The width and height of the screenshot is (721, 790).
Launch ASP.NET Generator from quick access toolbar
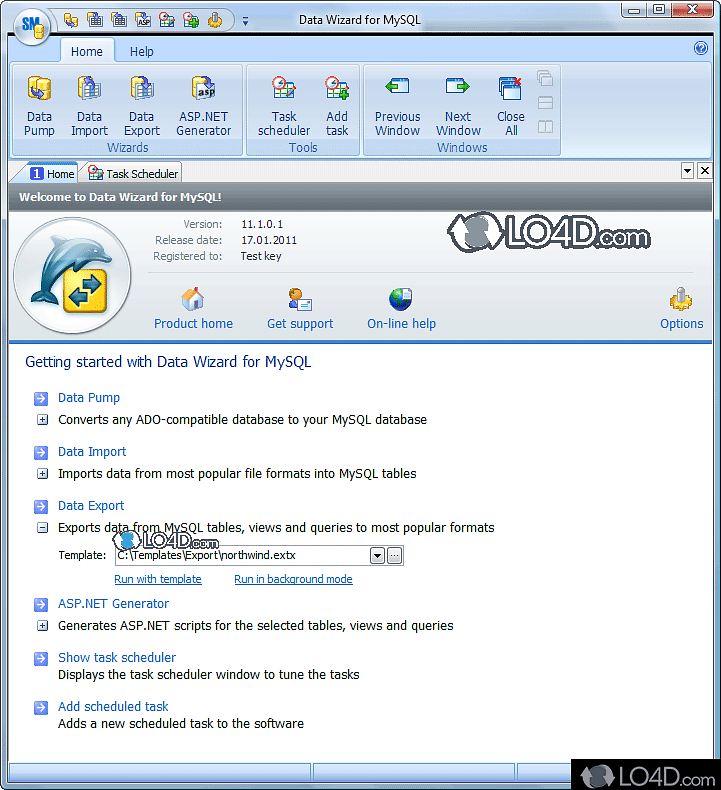pyautogui.click(x=143, y=20)
